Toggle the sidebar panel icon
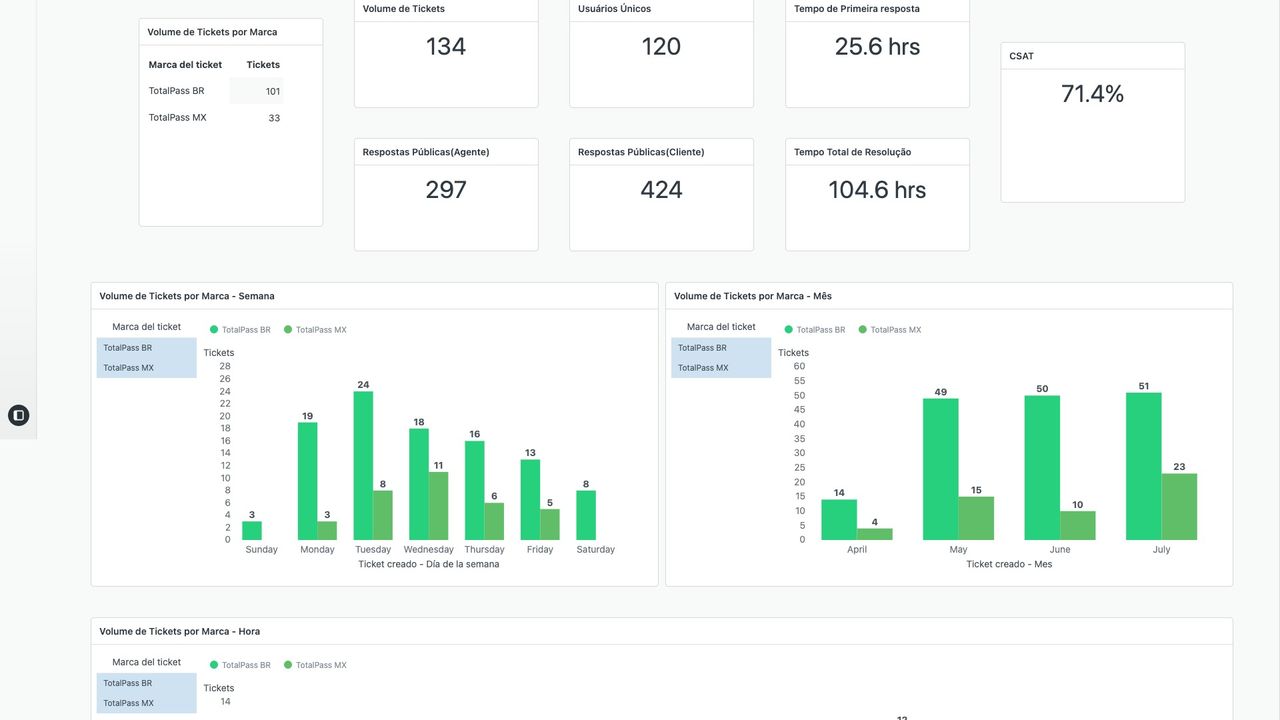The height and width of the screenshot is (720, 1280). click(x=19, y=415)
